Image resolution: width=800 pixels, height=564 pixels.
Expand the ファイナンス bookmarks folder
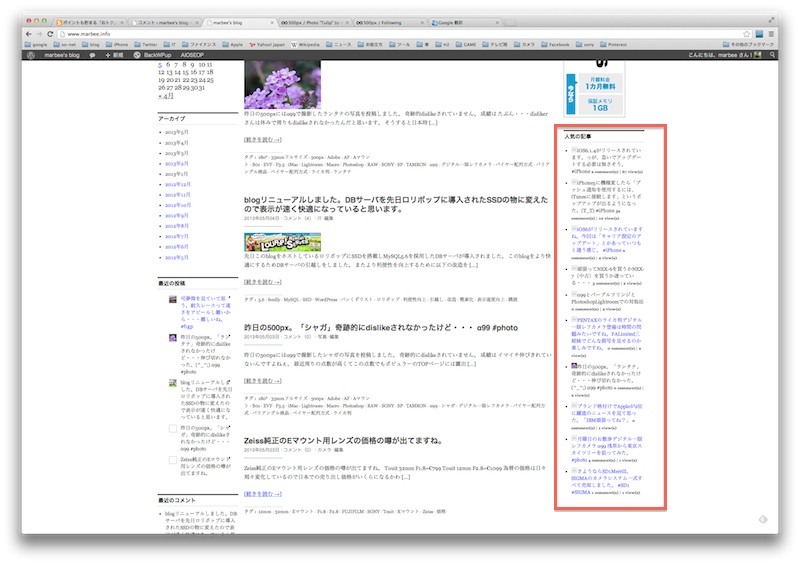point(199,44)
